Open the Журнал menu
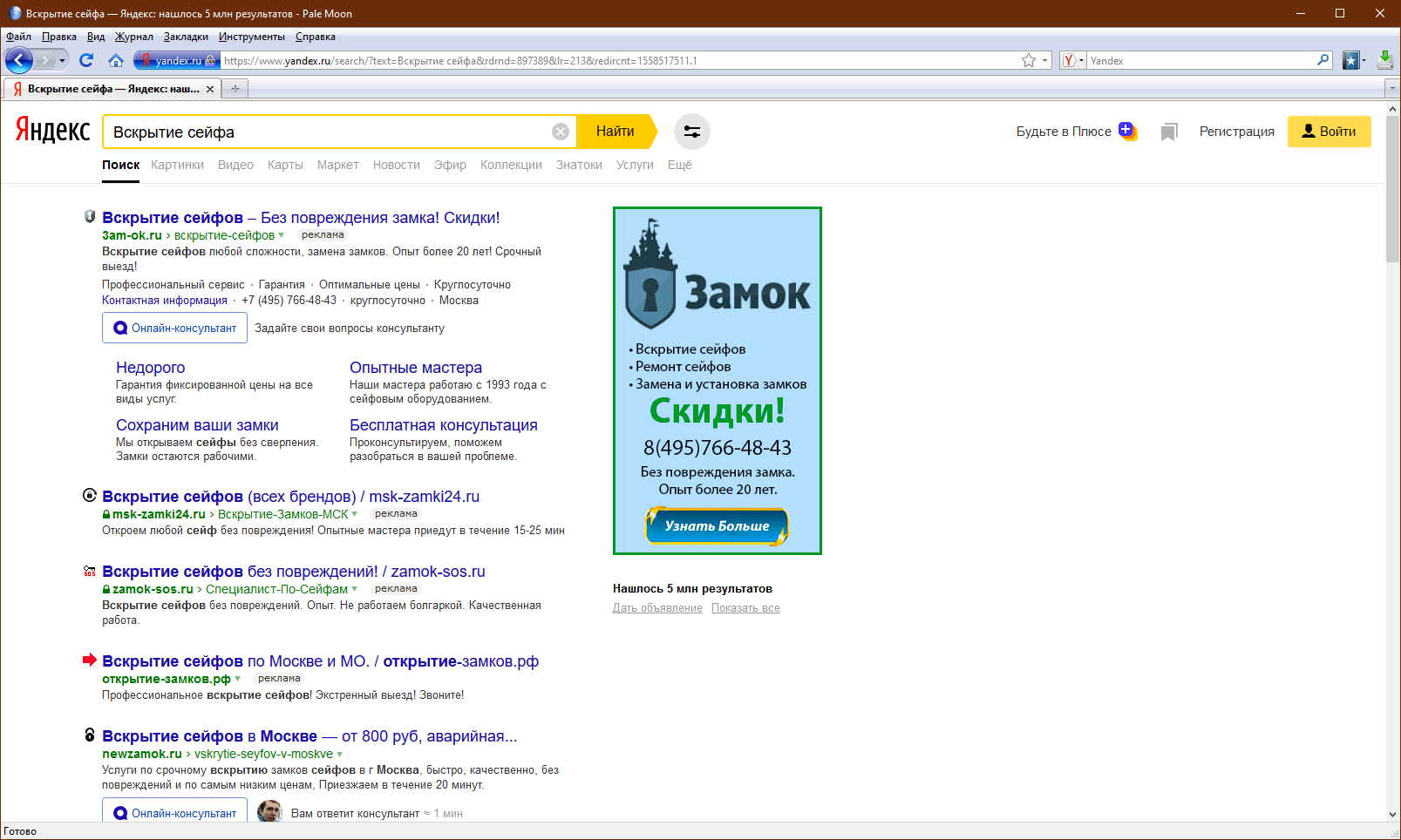The width and height of the screenshot is (1401, 840). click(x=134, y=37)
